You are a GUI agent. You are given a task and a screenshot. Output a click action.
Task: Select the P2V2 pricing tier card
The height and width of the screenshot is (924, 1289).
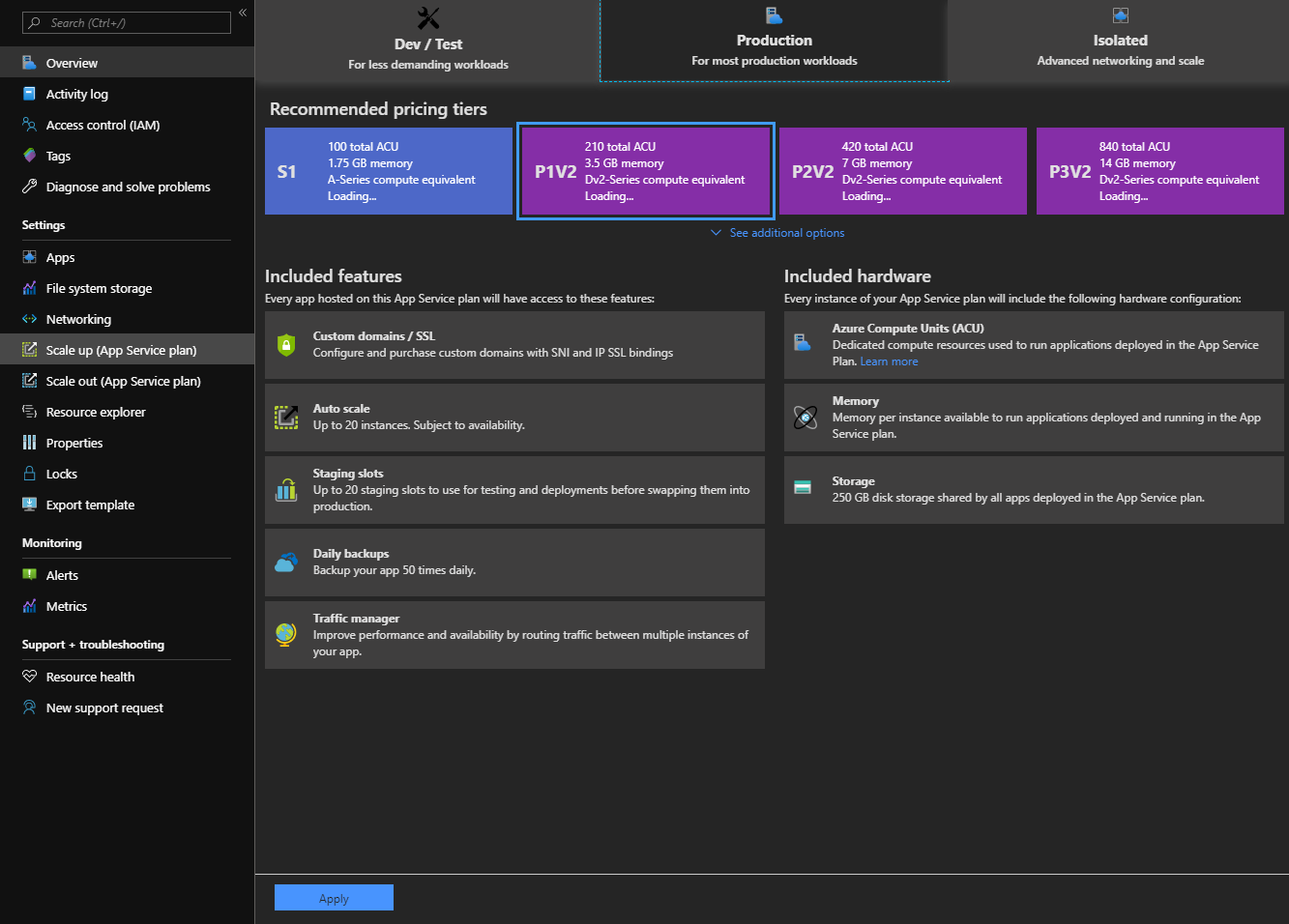click(903, 171)
